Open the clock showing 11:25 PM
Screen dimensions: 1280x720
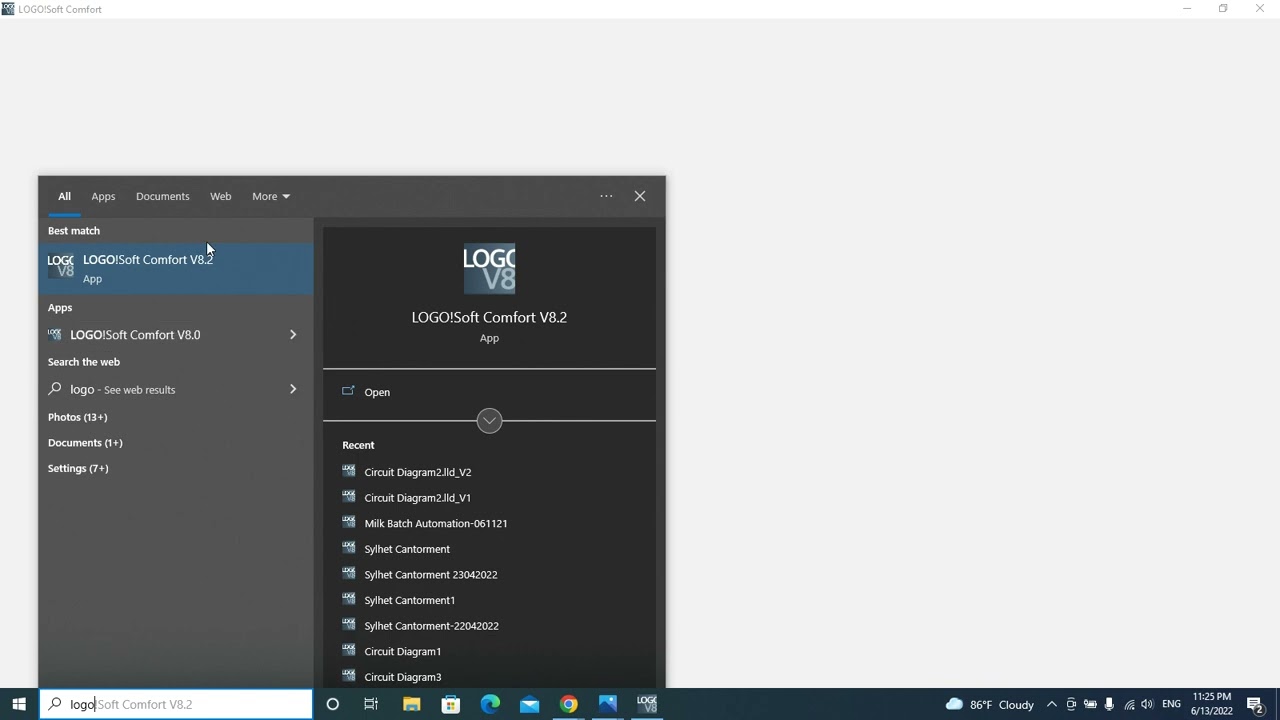coord(1211,704)
